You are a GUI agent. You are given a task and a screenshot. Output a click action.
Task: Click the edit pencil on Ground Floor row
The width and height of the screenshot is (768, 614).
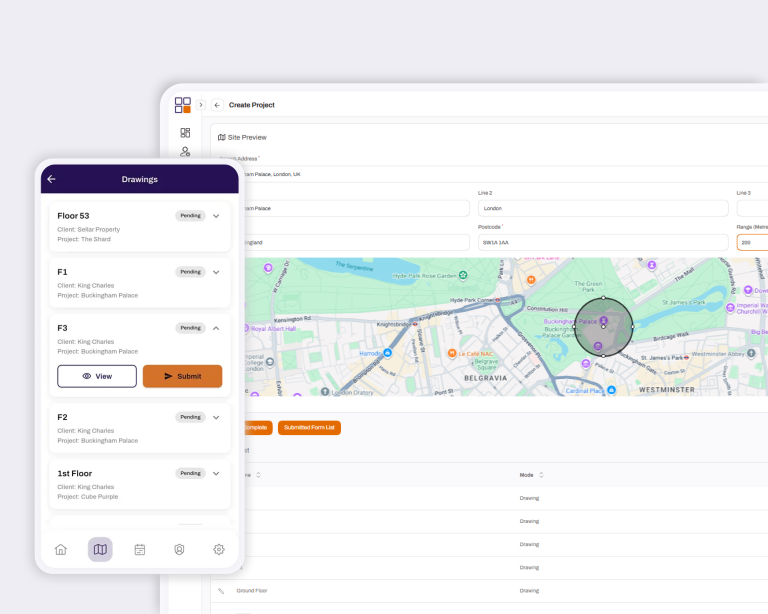pyautogui.click(x=221, y=591)
